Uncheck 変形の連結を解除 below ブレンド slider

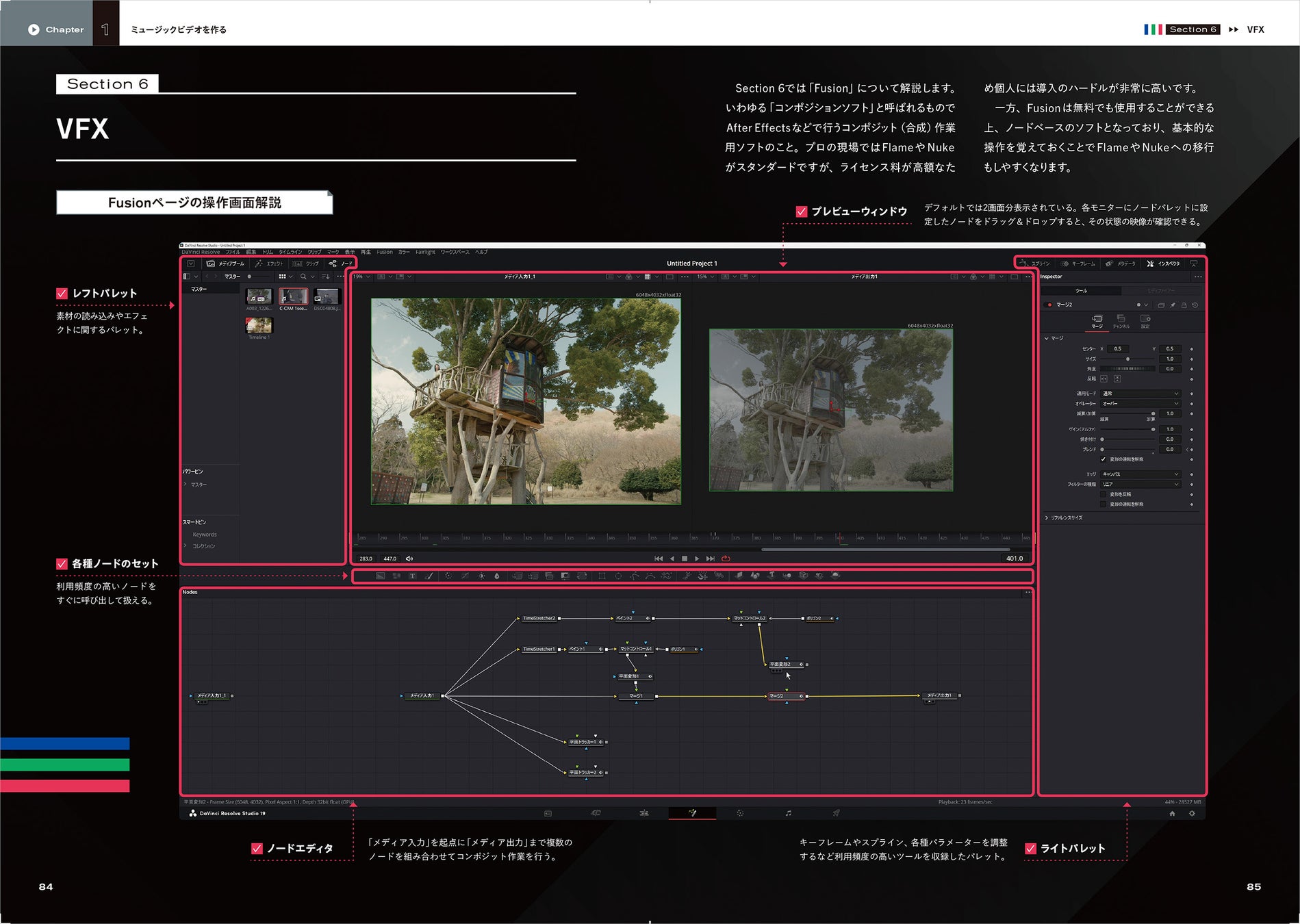pyautogui.click(x=1104, y=459)
